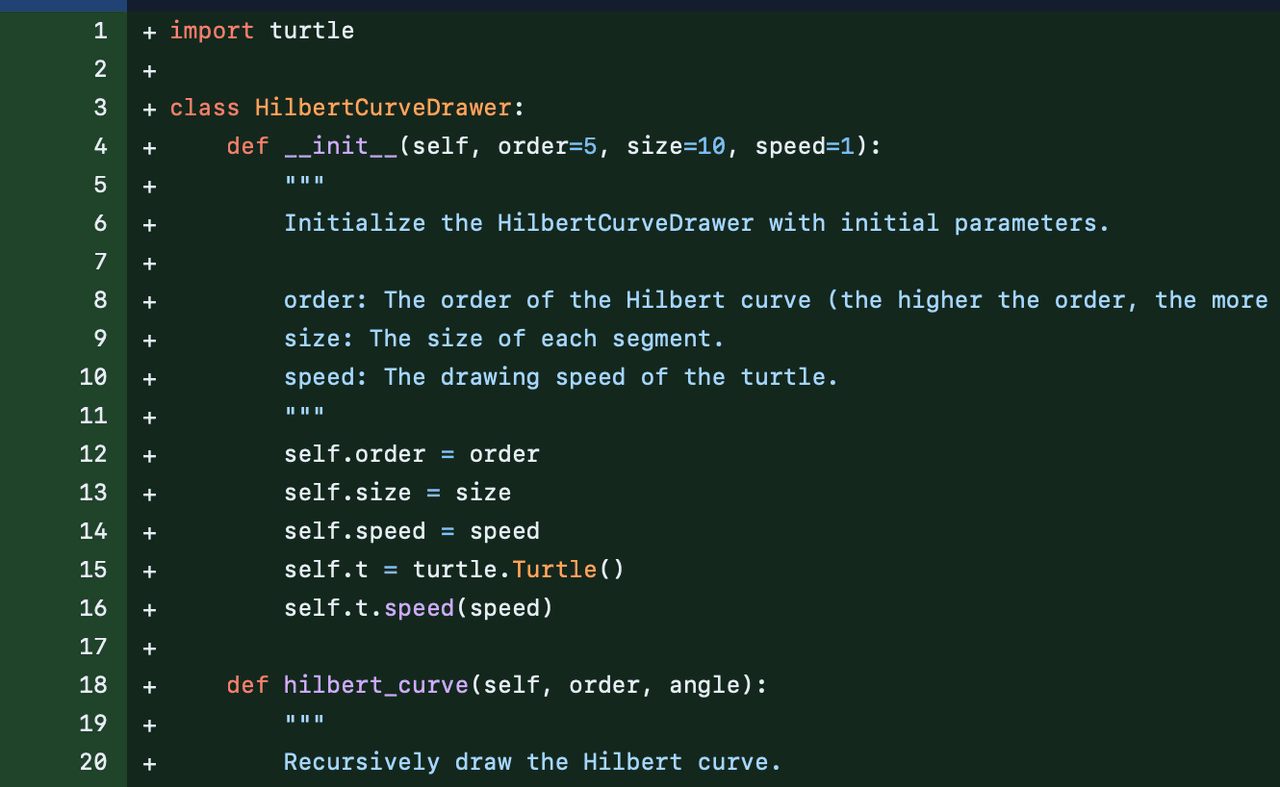
Task: Click the plus marker on line 15
Action: pyautogui.click(x=149, y=570)
